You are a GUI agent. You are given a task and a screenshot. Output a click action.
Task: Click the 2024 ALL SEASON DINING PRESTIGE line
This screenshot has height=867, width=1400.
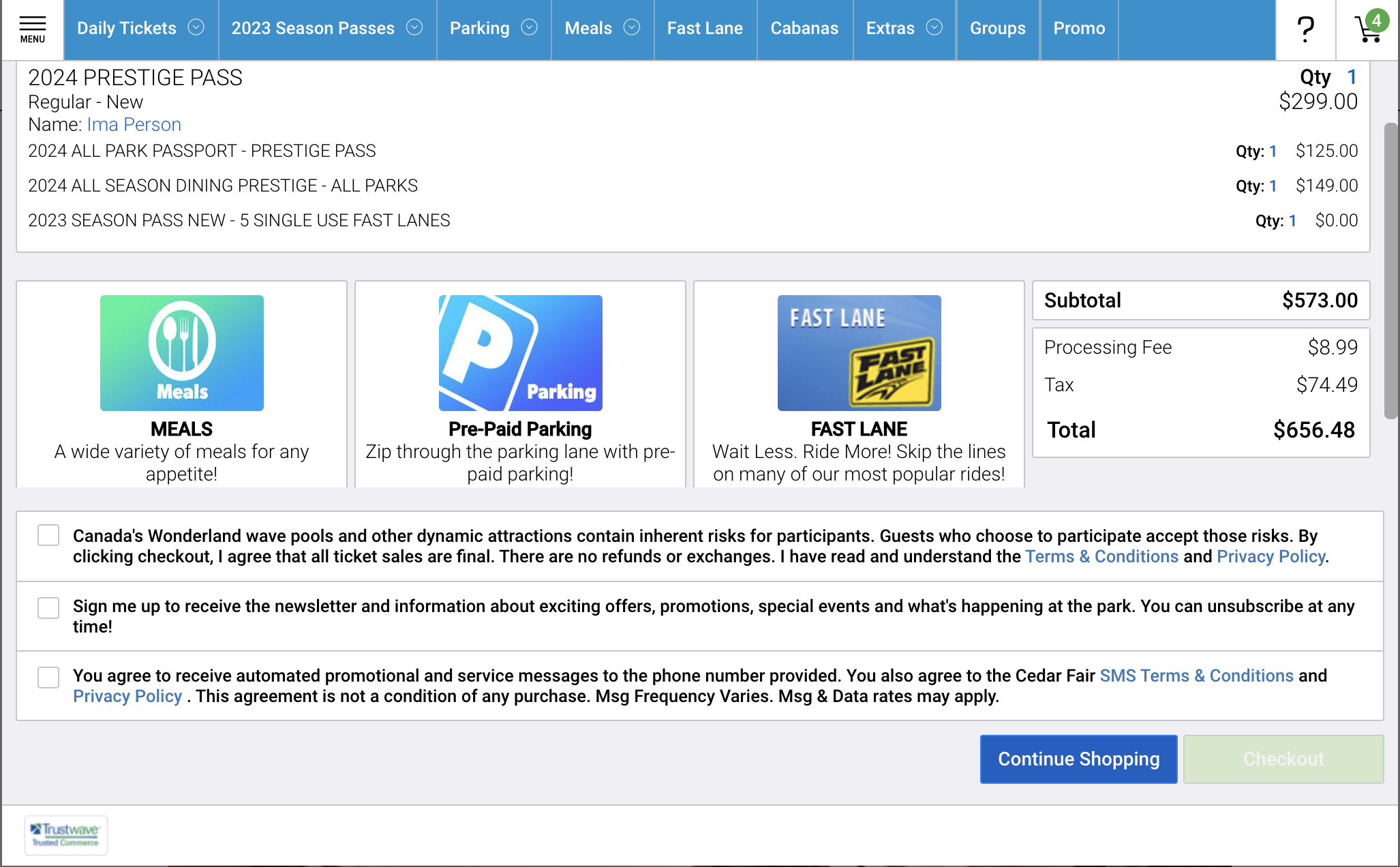(x=223, y=185)
